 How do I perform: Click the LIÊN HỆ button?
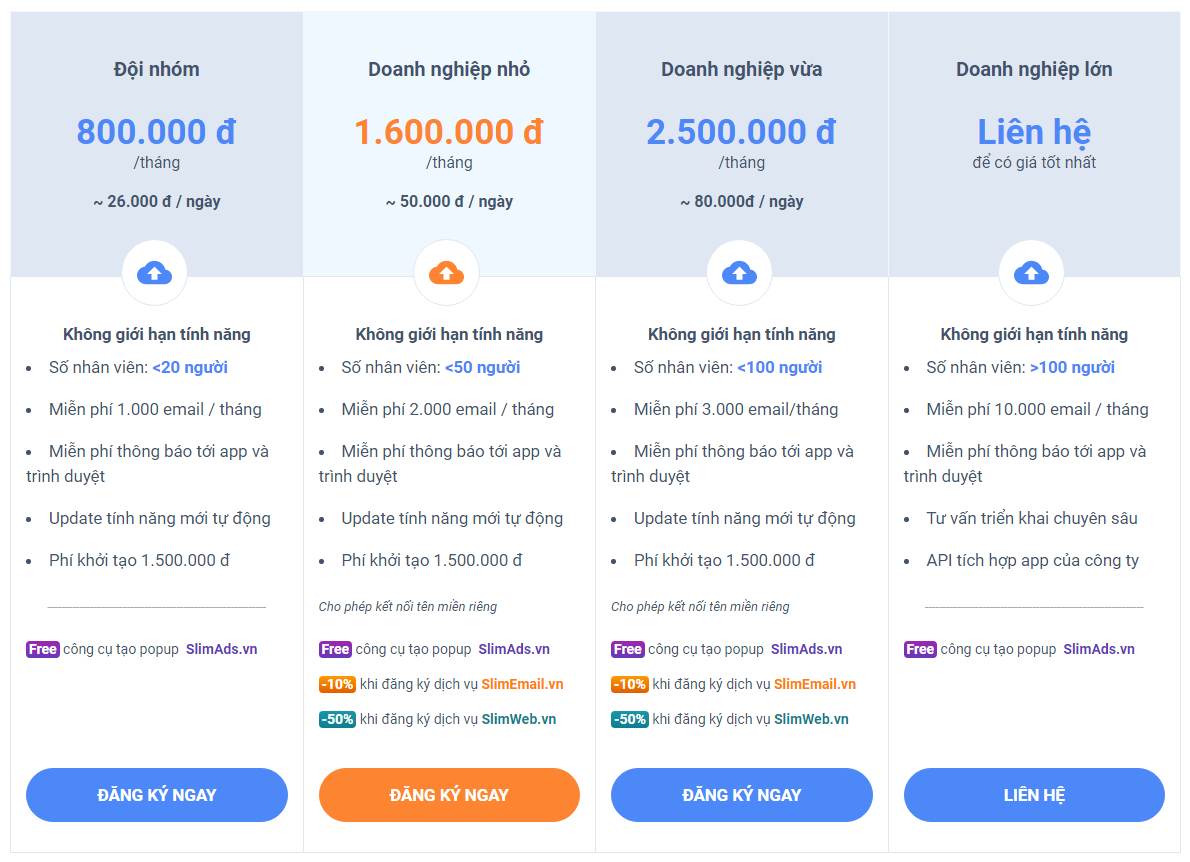(x=1034, y=794)
